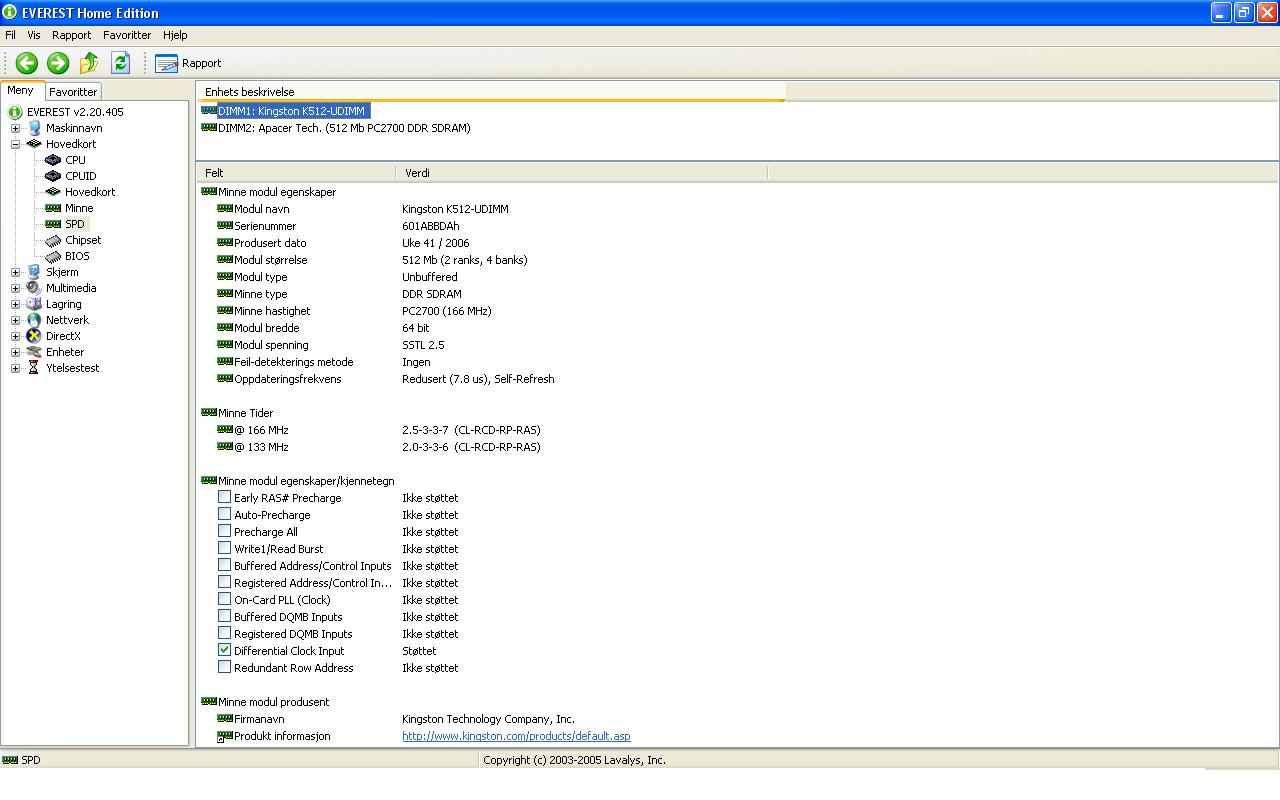The image size is (1280, 800).
Task: Click the Maskinnavn computer icon
Action: tap(34, 128)
